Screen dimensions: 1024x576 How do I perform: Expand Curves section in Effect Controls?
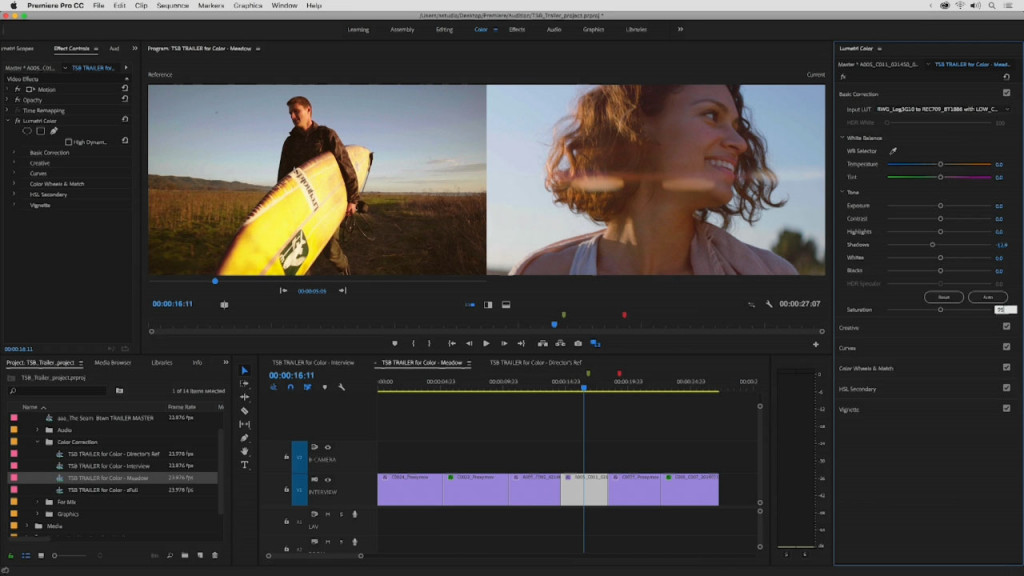click(x=14, y=173)
